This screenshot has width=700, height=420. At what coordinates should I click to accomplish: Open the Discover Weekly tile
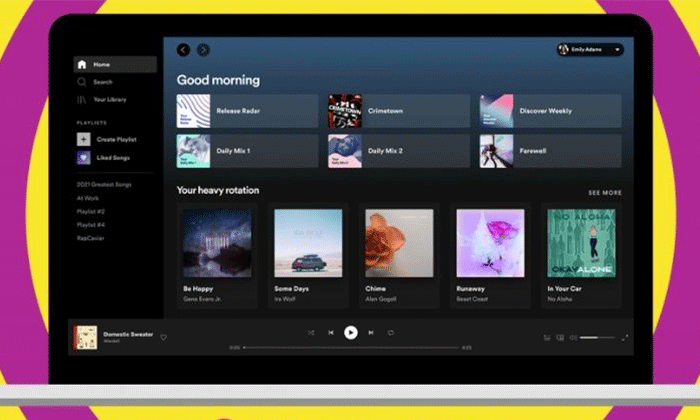click(550, 111)
